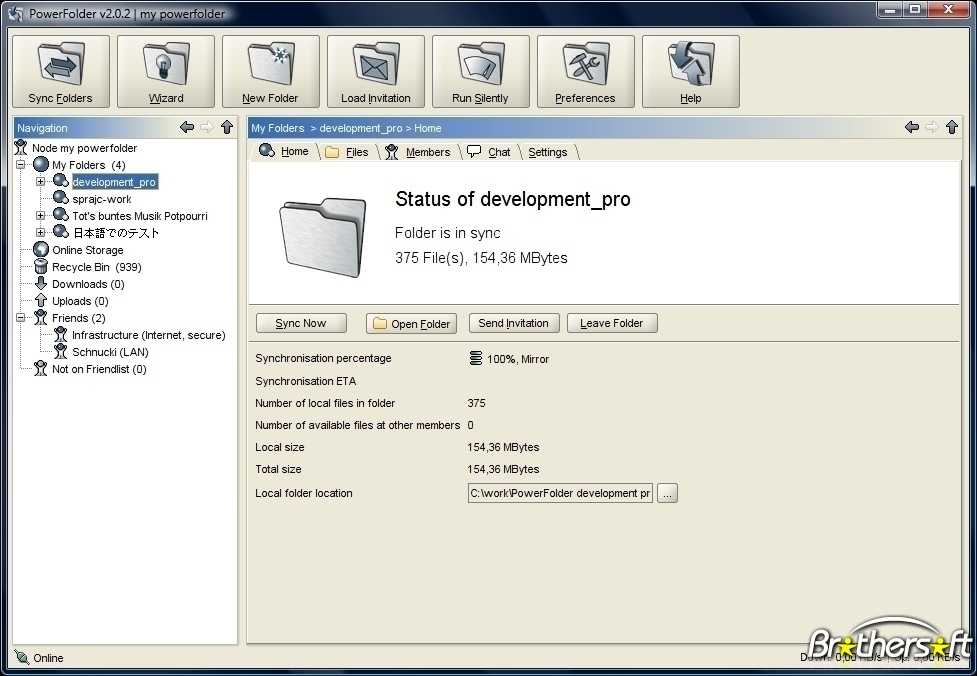
Task: Click the '375 File(s), 154,36 MBytes' text
Action: click(x=481, y=258)
